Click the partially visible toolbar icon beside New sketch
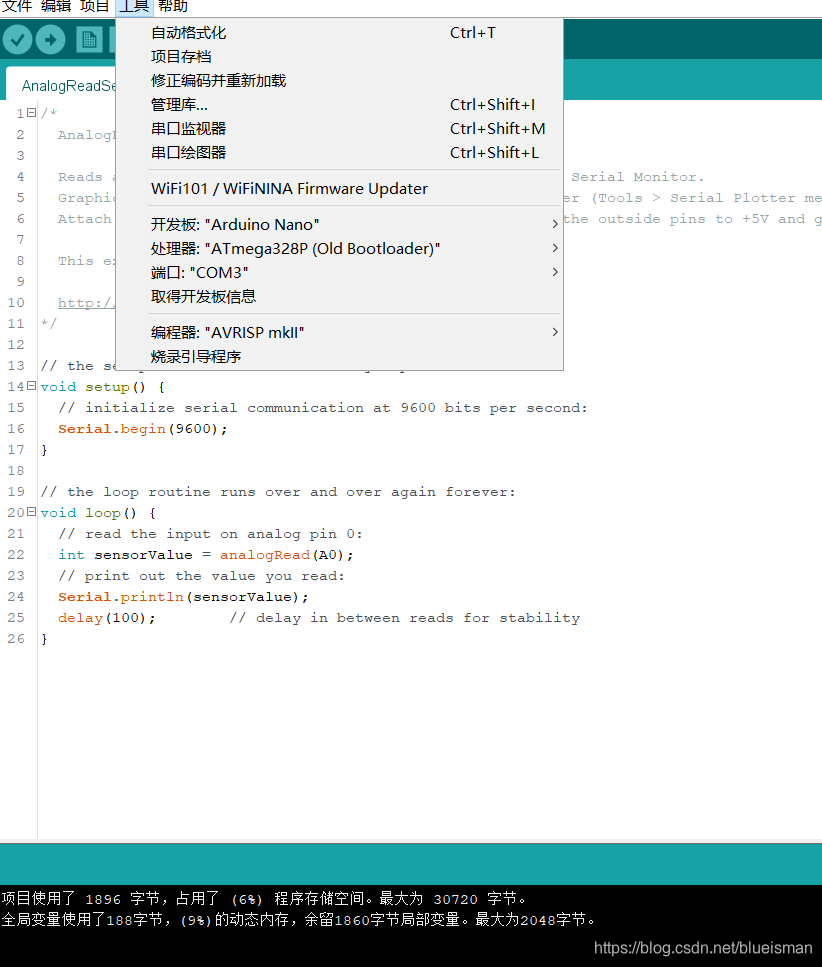This screenshot has width=822, height=967. pyautogui.click(x=115, y=39)
